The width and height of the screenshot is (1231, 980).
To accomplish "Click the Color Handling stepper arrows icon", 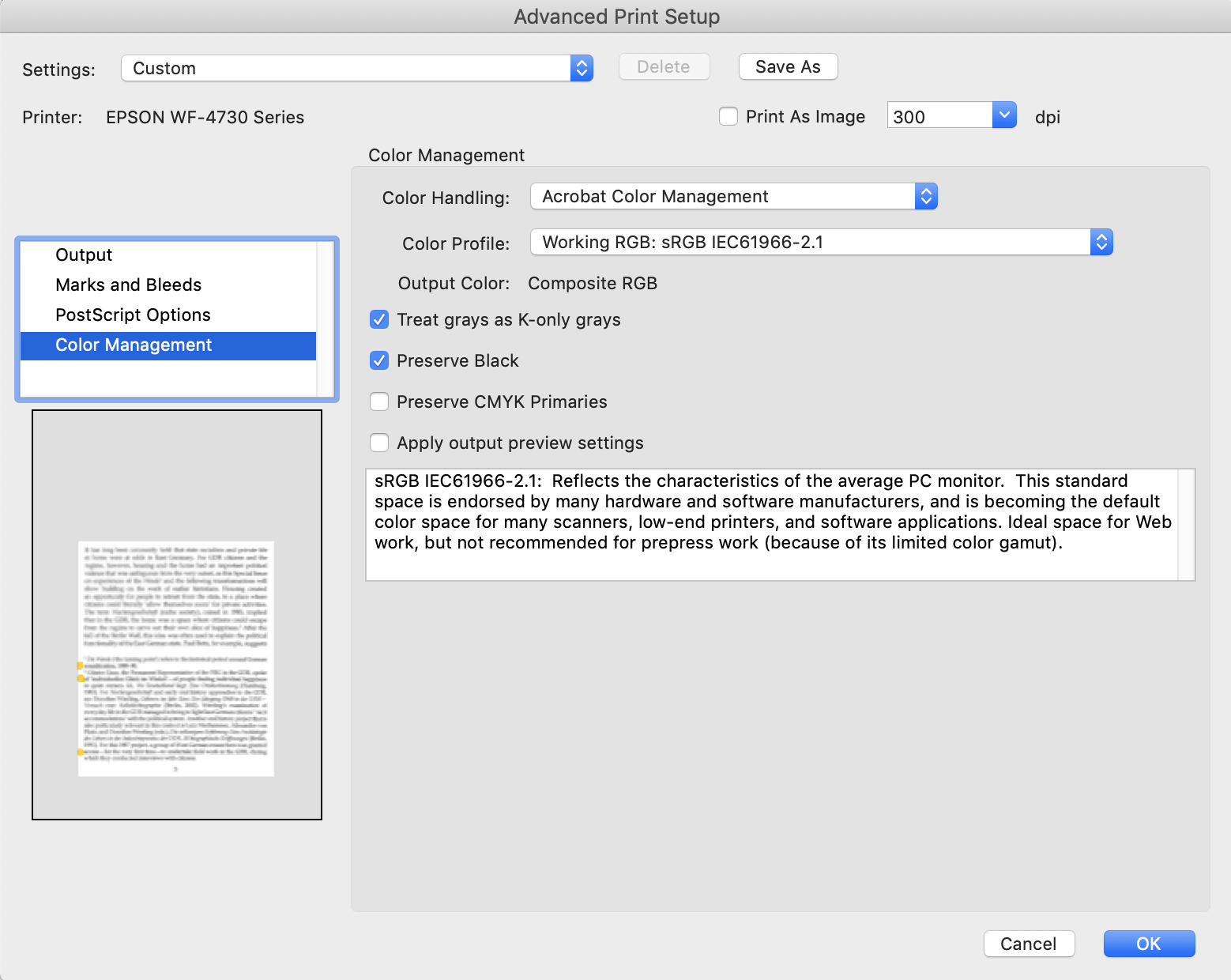I will coord(926,196).
